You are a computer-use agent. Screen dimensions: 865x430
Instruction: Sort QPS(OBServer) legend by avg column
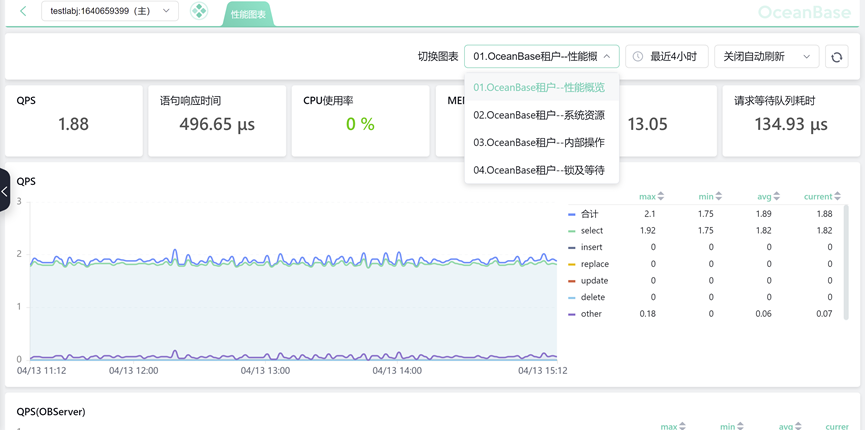pos(790,426)
